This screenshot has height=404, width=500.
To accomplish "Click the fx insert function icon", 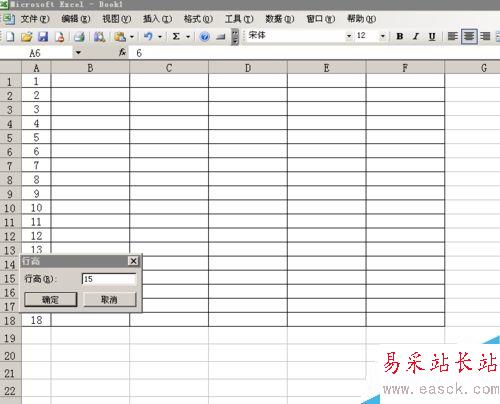I will click(x=123, y=52).
